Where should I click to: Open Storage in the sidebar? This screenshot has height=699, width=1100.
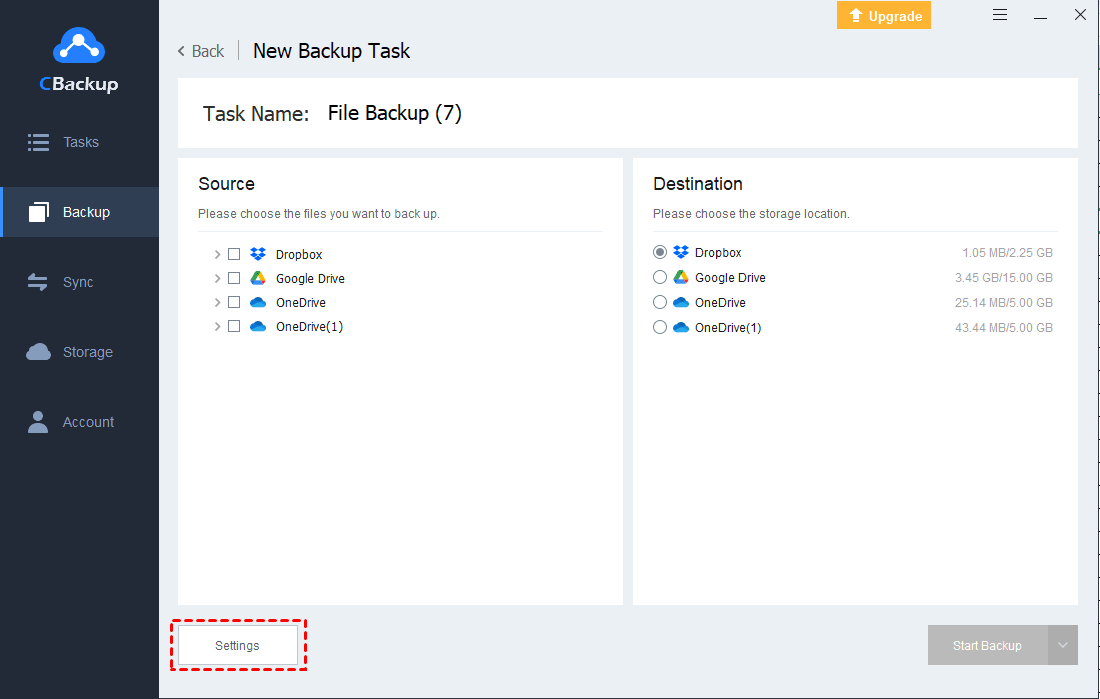(x=79, y=352)
